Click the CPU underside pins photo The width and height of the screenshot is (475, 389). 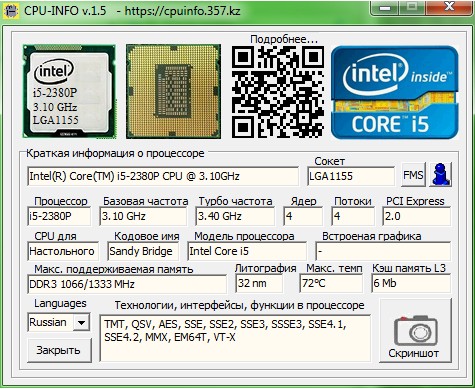173,91
